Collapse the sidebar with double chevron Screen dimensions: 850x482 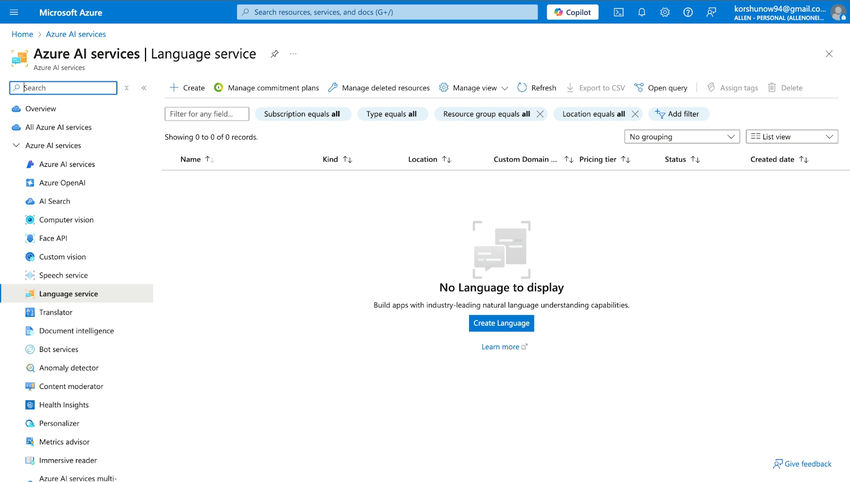coord(144,88)
